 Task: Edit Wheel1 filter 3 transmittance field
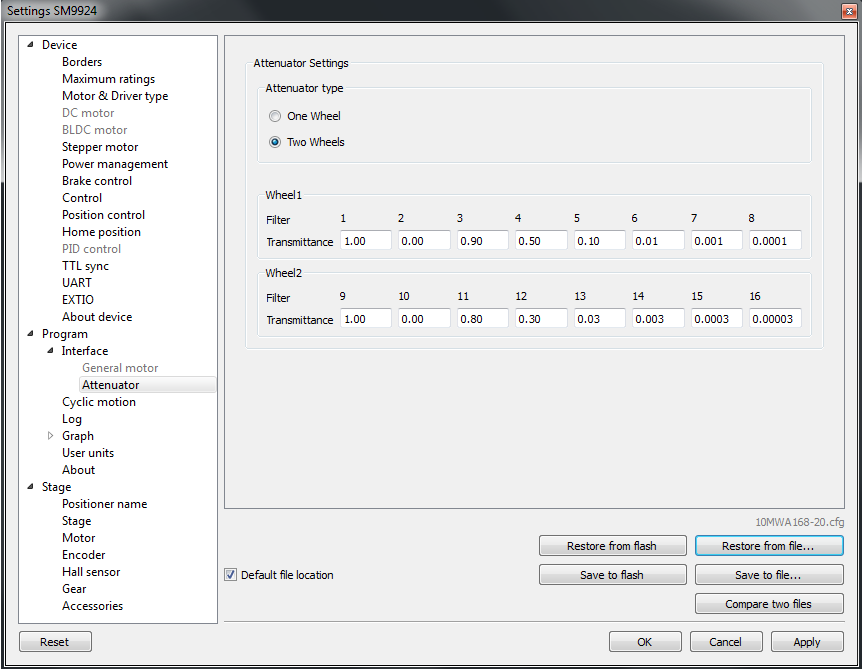click(482, 241)
